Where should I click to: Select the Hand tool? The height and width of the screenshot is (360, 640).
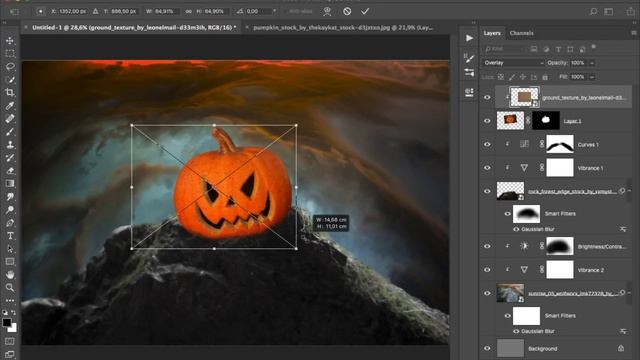(10, 275)
